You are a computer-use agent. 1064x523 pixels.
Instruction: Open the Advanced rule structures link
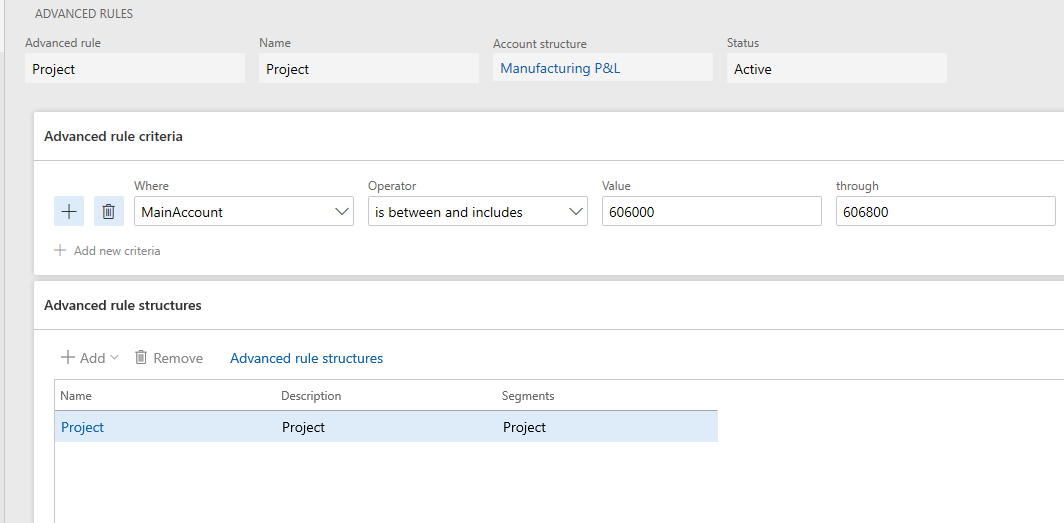pyautogui.click(x=307, y=358)
